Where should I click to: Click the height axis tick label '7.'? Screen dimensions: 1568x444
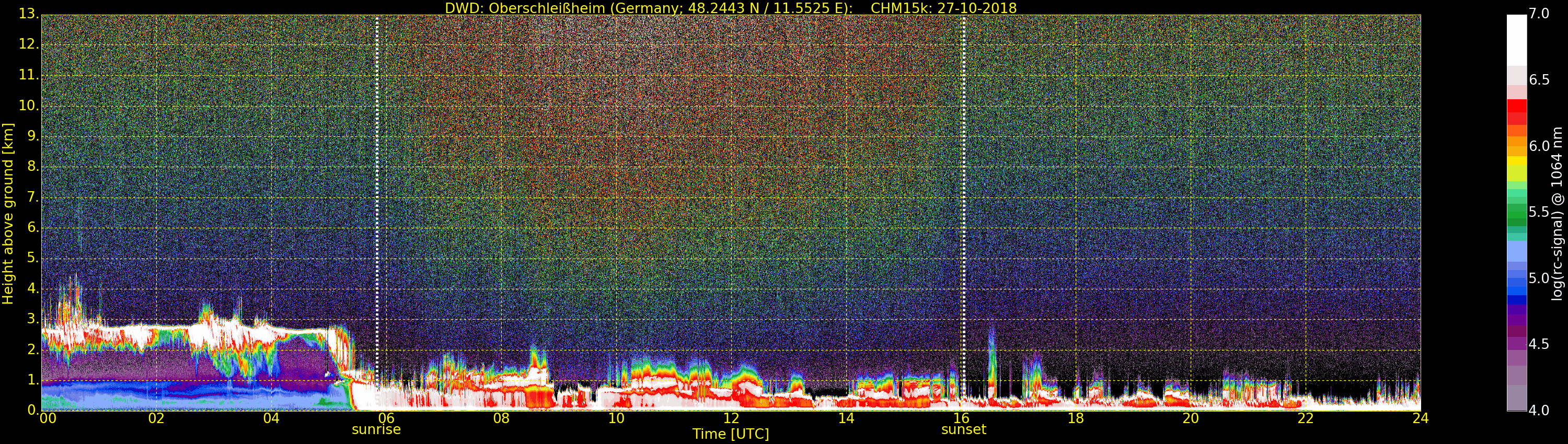tap(33, 197)
